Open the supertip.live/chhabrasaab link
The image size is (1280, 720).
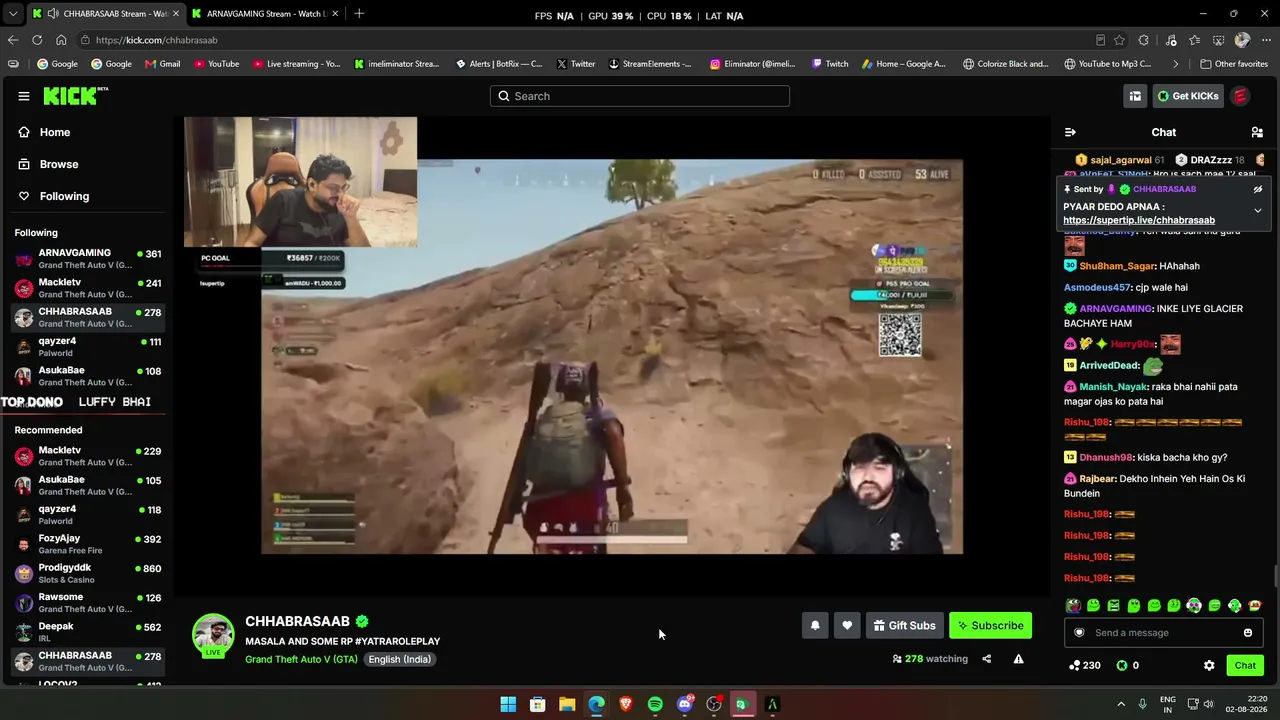click(1139, 220)
